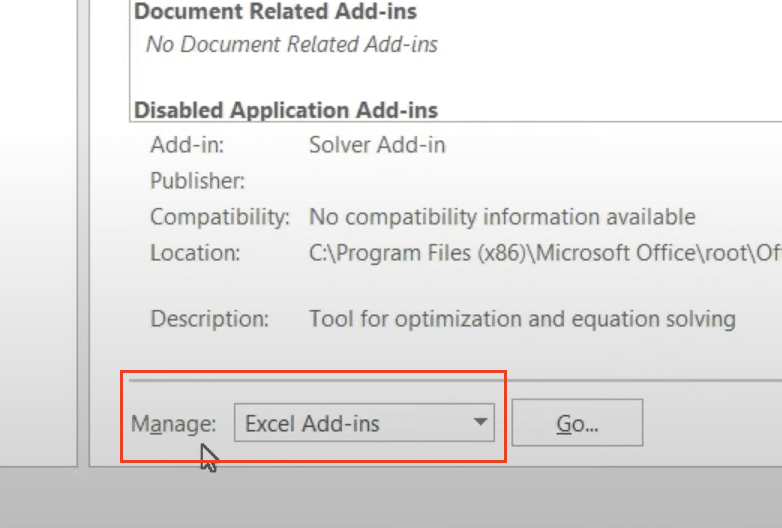Click the dimmed gray area below the dialog
Screen dimensions: 782x528
point(391,498)
